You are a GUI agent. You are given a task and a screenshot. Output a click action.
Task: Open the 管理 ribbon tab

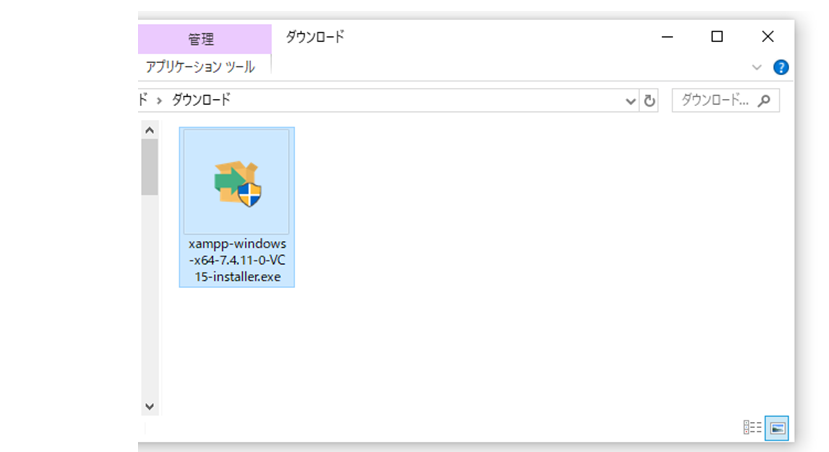click(205, 39)
